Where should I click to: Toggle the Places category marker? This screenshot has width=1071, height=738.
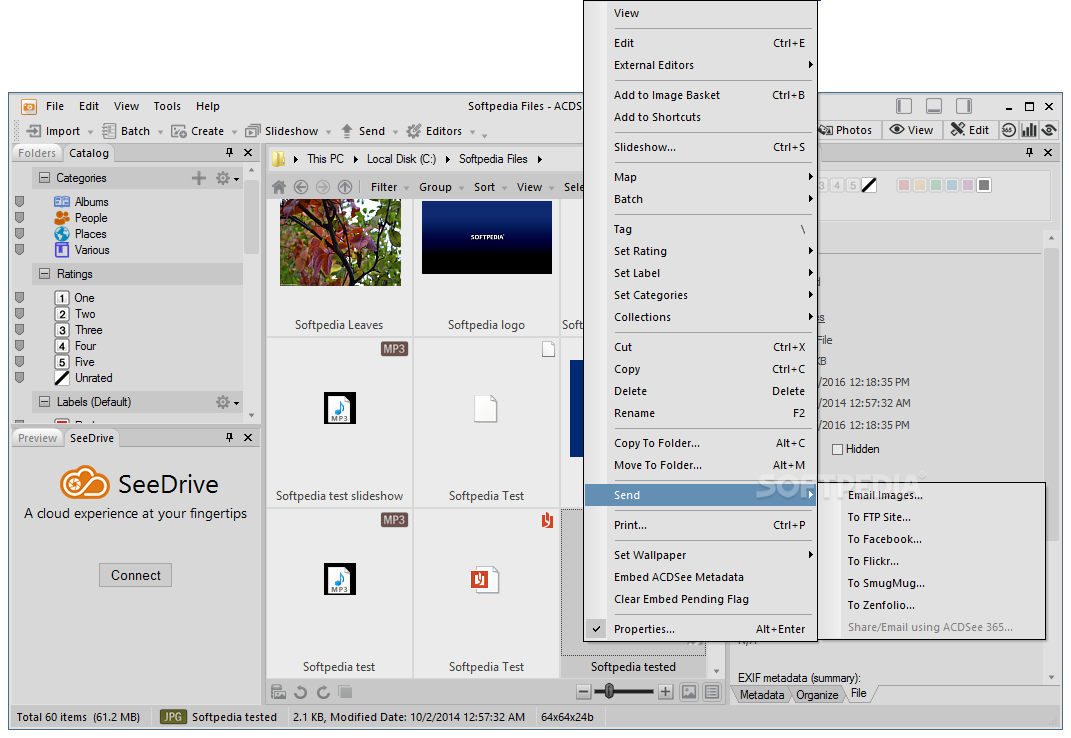pyautogui.click(x=20, y=234)
